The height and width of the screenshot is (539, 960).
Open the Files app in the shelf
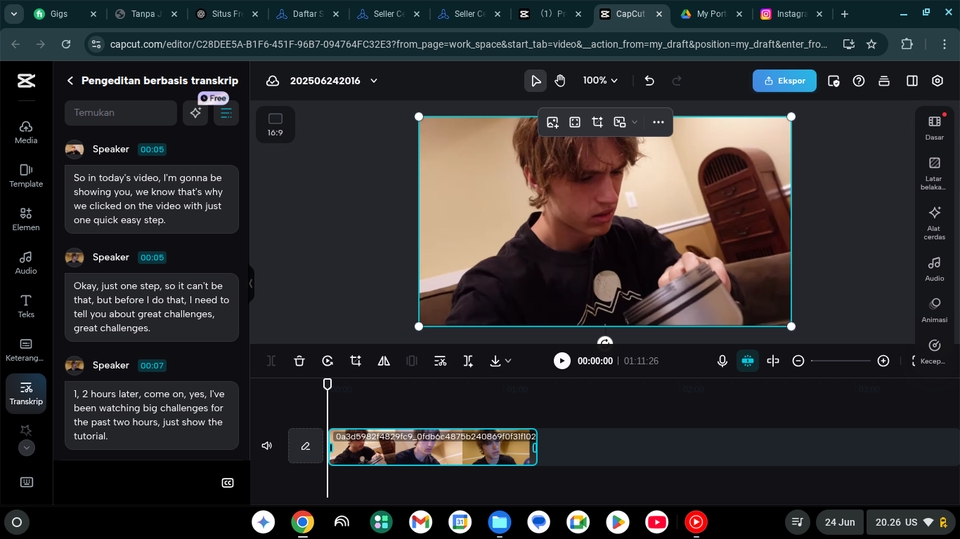[x=499, y=522]
